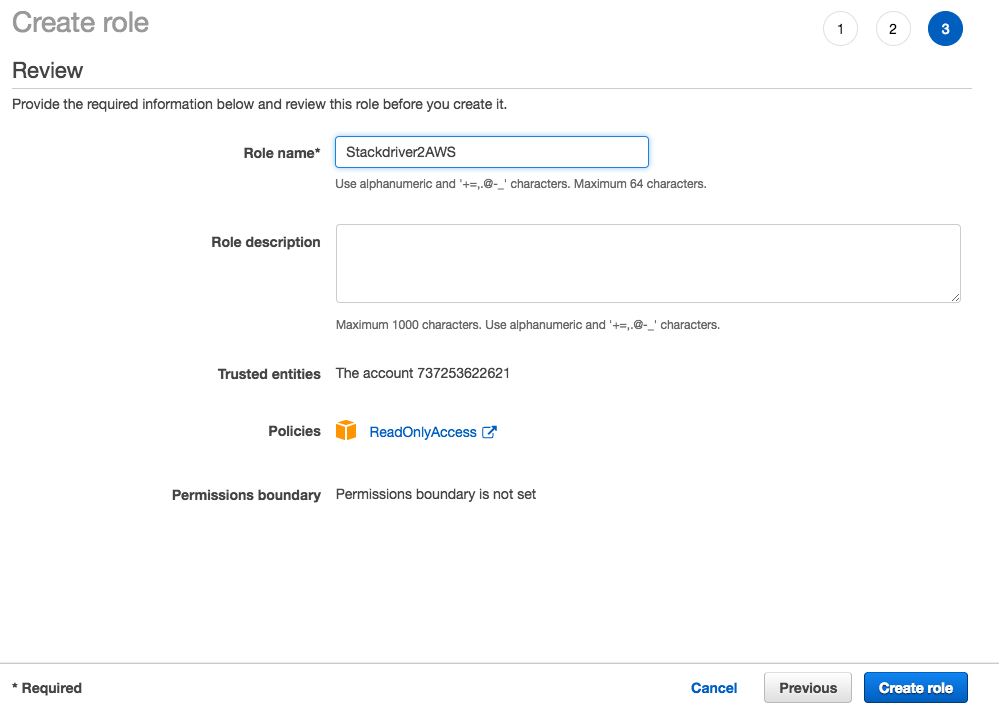Click the orange policy box icon
The width and height of the screenshot is (999, 709).
tap(346, 431)
